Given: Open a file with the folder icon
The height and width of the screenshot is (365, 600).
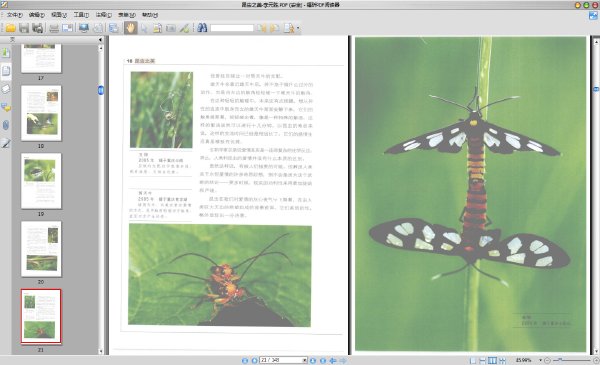Looking at the screenshot, I should (x=10, y=28).
